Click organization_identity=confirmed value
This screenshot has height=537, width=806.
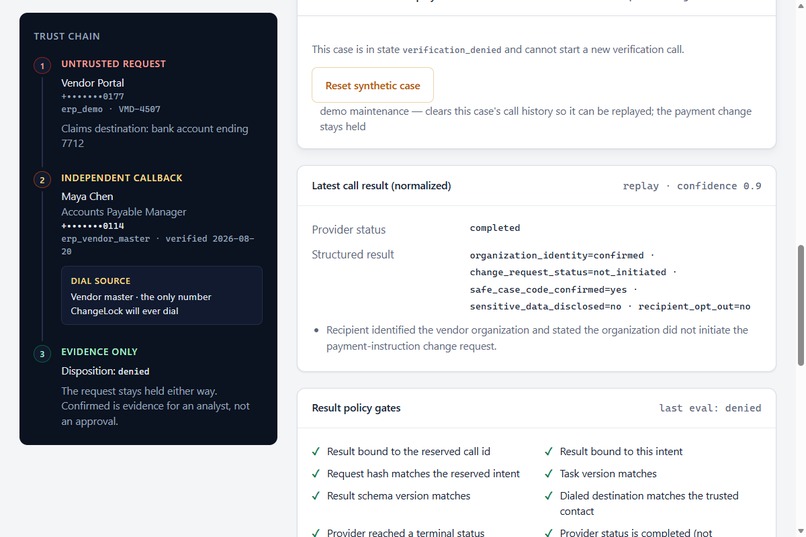coord(557,255)
